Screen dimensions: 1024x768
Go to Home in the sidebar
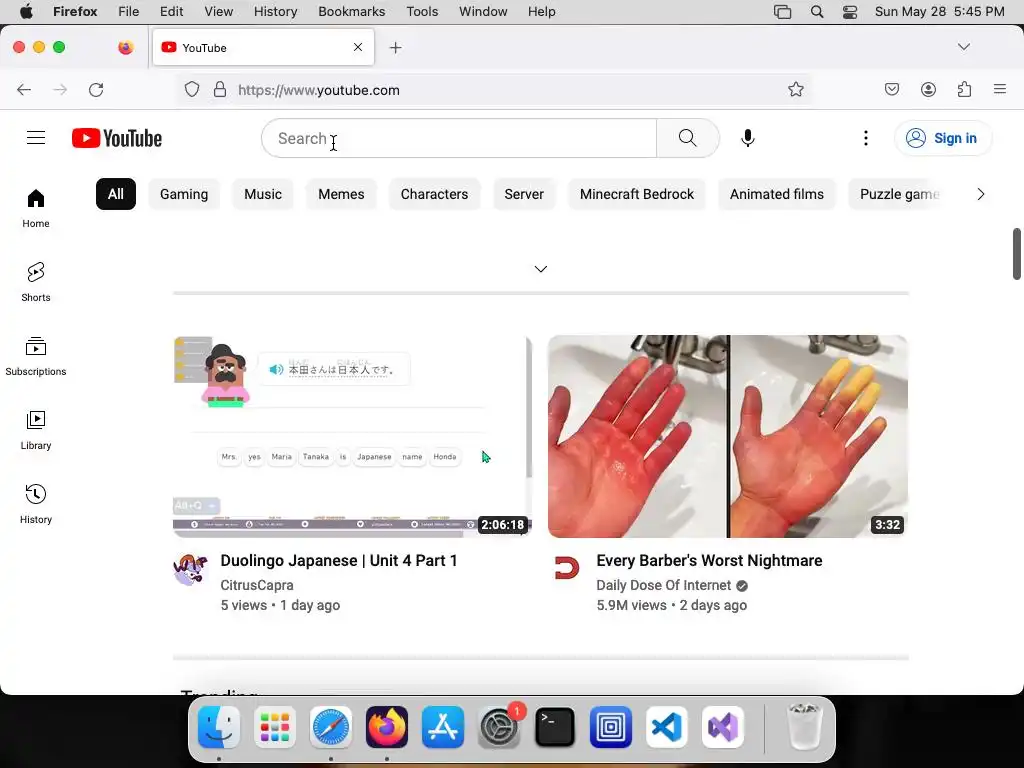click(x=36, y=208)
